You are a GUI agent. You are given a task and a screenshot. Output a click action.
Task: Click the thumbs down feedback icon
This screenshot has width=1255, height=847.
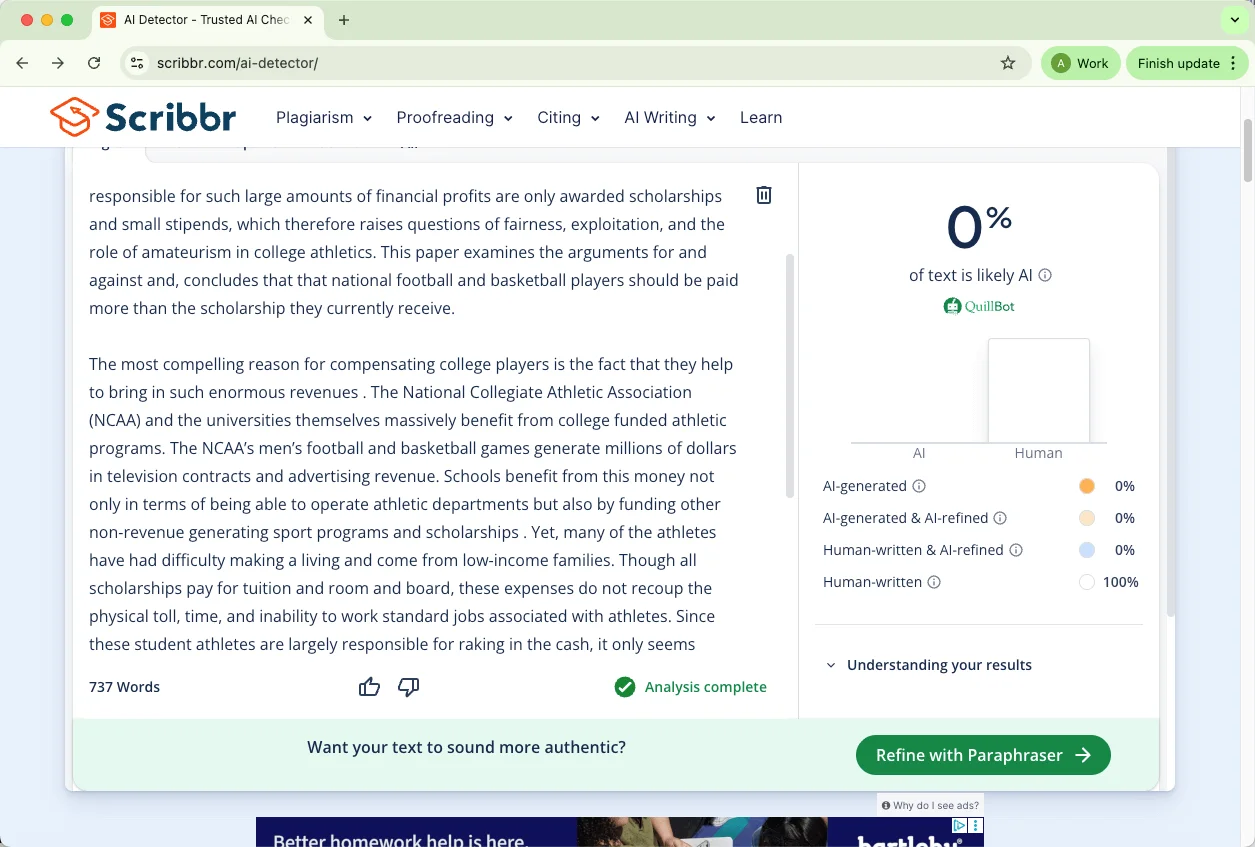tap(408, 687)
